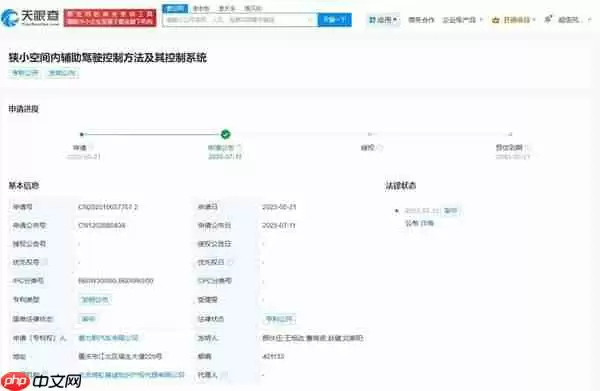This screenshot has height=391, width=600.
Task: Select the highlighted 查公司 search tab
Action: coord(175,8)
